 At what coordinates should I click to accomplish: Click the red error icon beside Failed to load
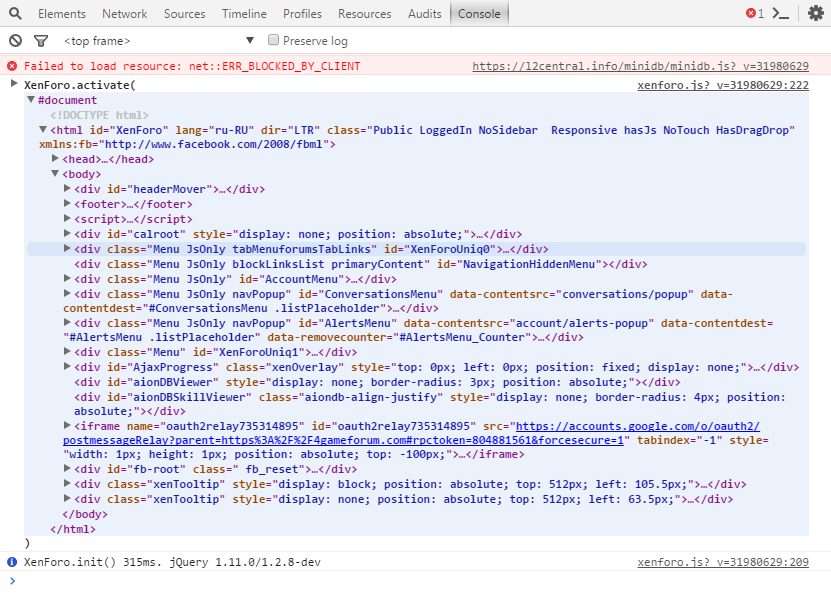pyautogui.click(x=12, y=66)
